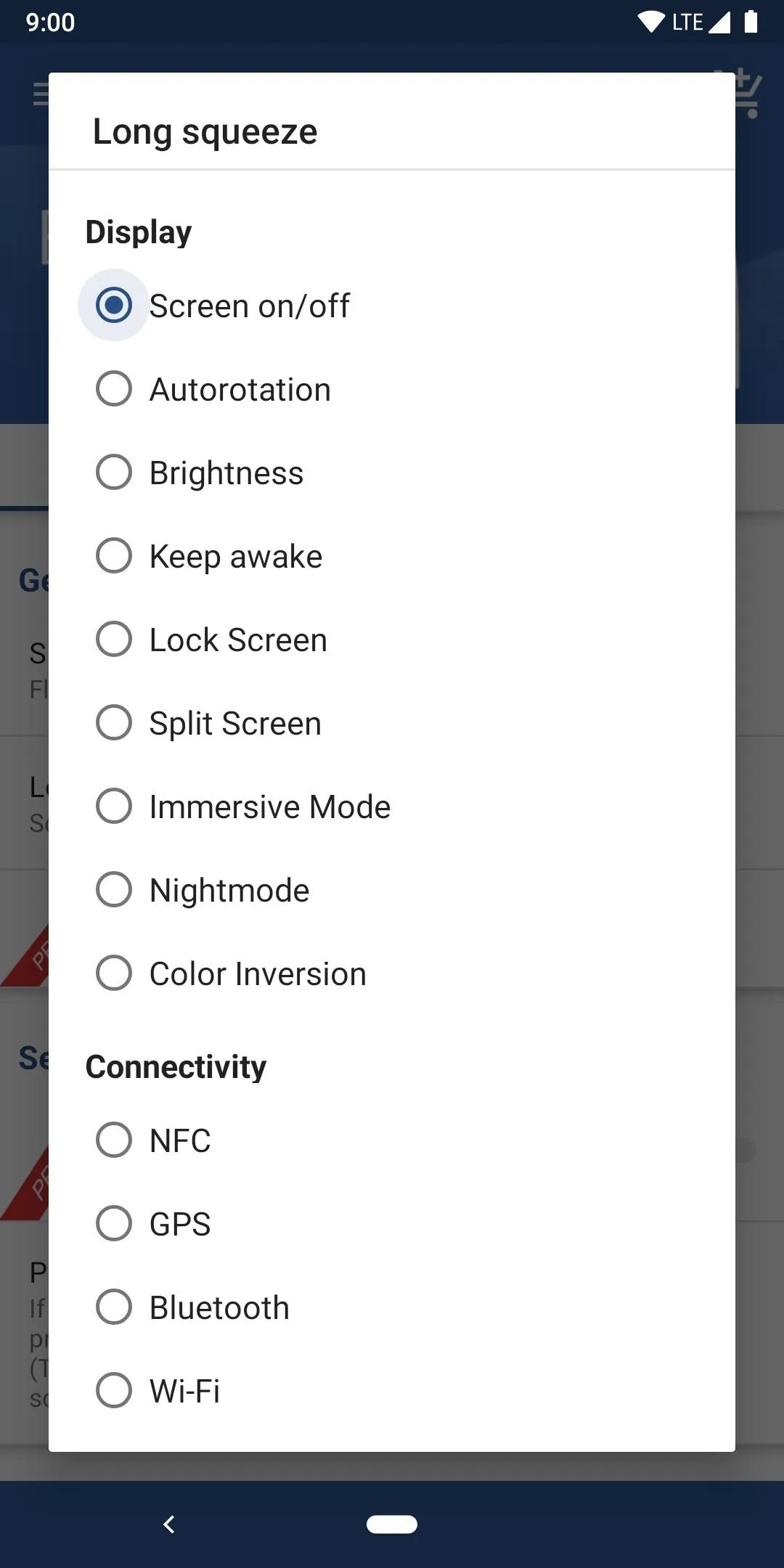784x1568 pixels.
Task: Choose Split Screen for long squeeze
Action: pyautogui.click(x=114, y=723)
